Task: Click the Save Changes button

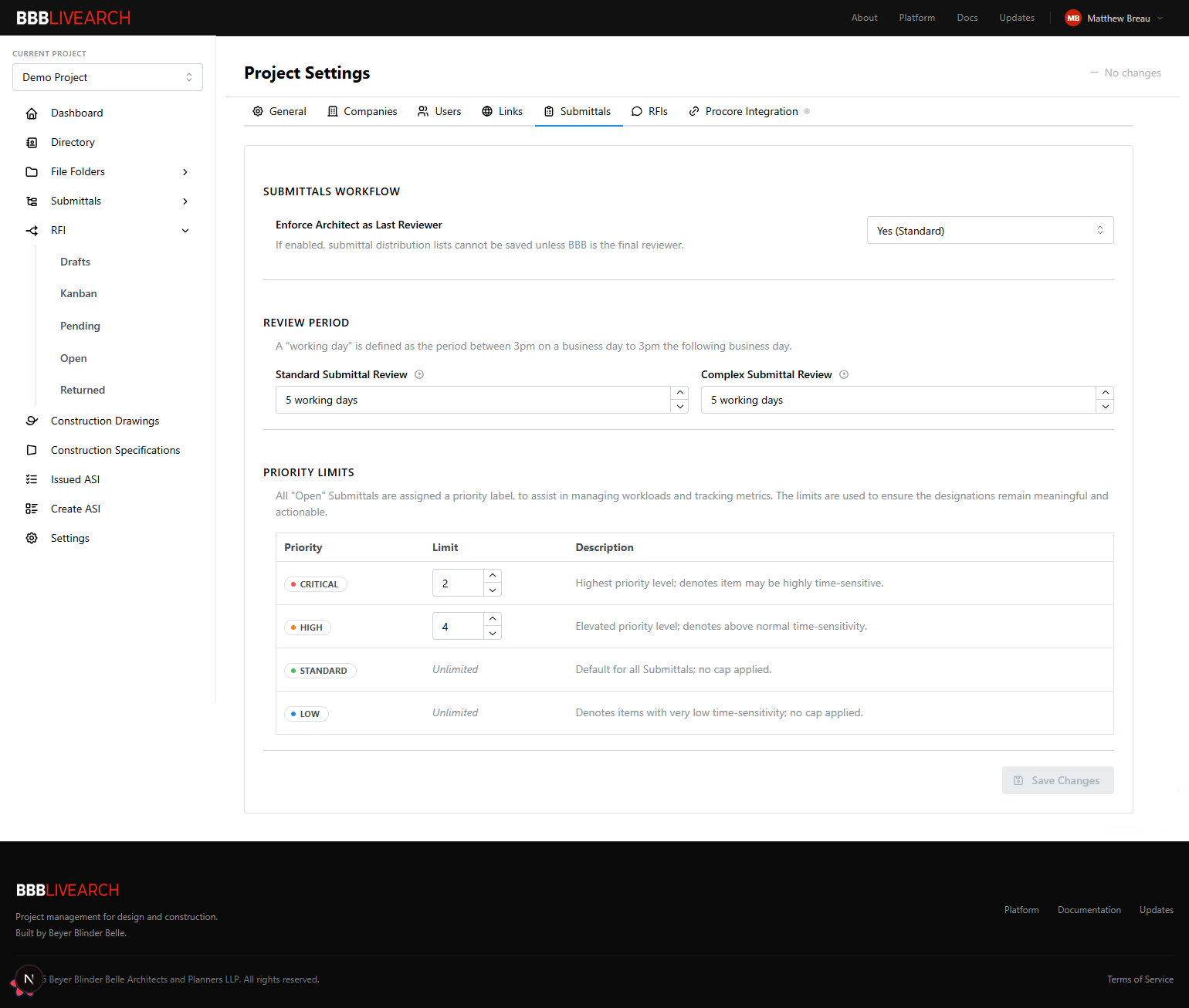Action: (1058, 780)
